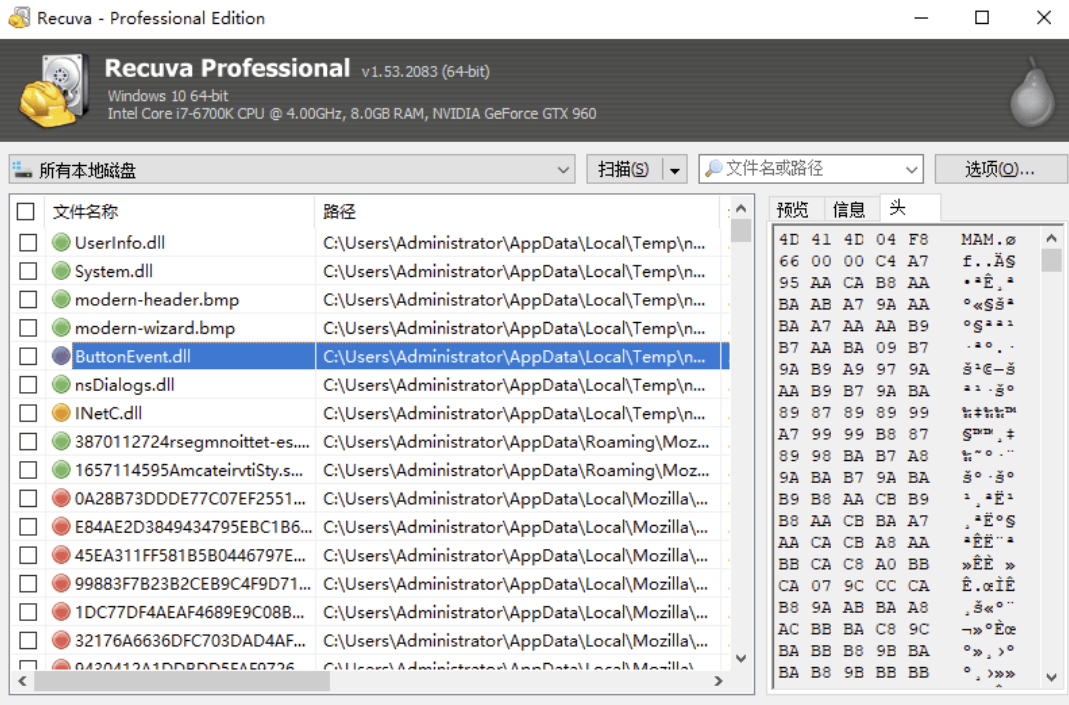Click the purple status icon beside ButtonEvent.dll
The image size is (1069, 705).
click(61, 356)
